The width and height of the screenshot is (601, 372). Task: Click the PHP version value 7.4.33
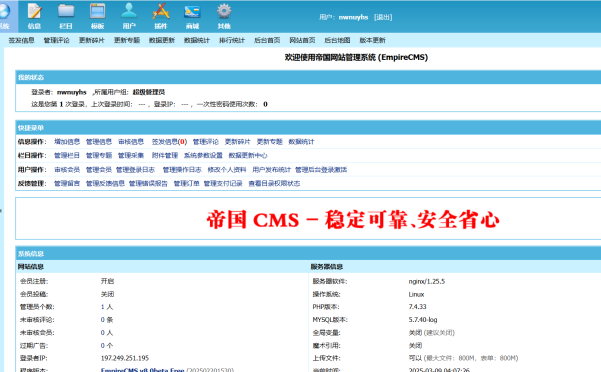417,307
